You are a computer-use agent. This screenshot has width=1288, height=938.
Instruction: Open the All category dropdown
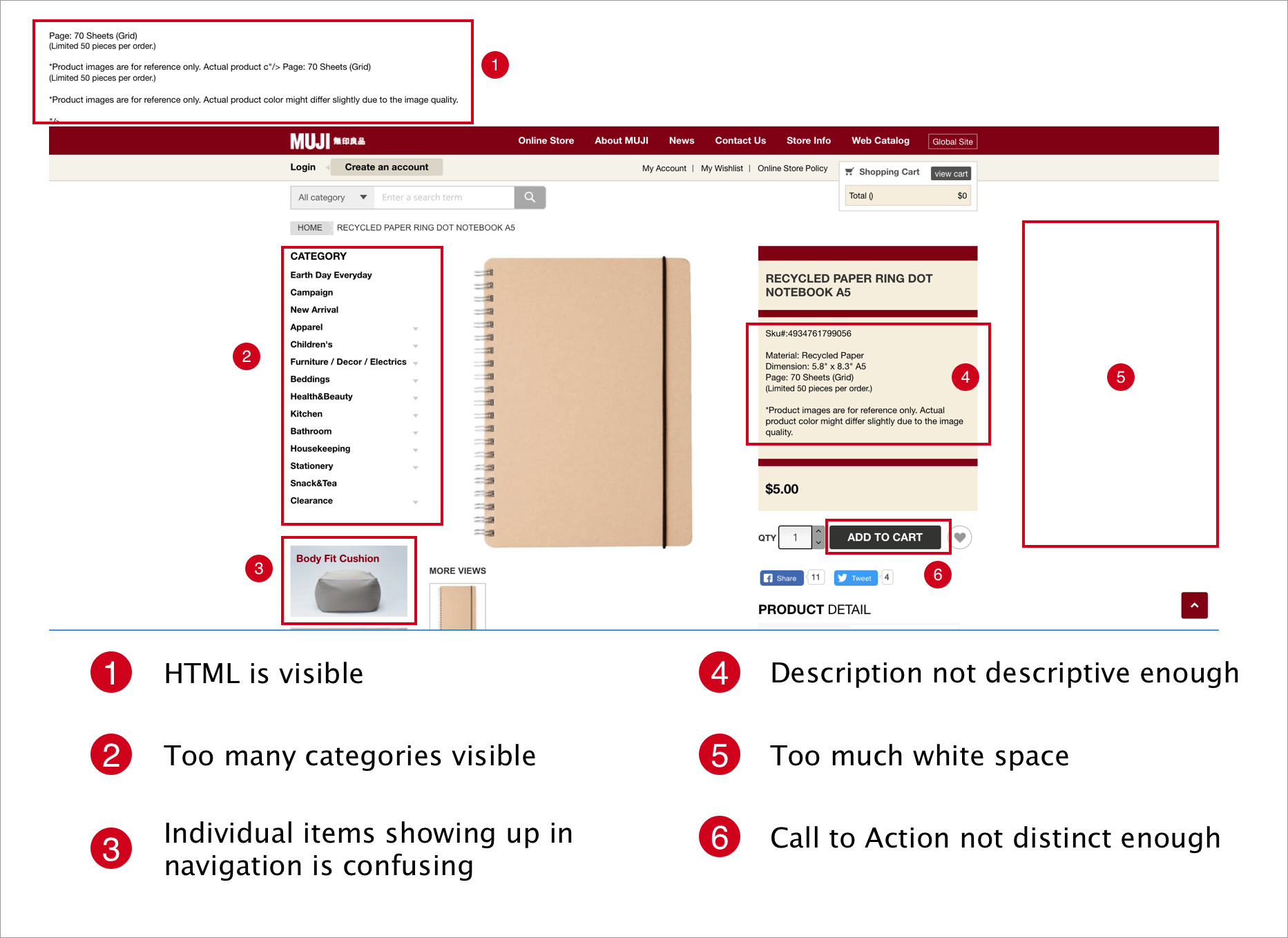tap(332, 198)
